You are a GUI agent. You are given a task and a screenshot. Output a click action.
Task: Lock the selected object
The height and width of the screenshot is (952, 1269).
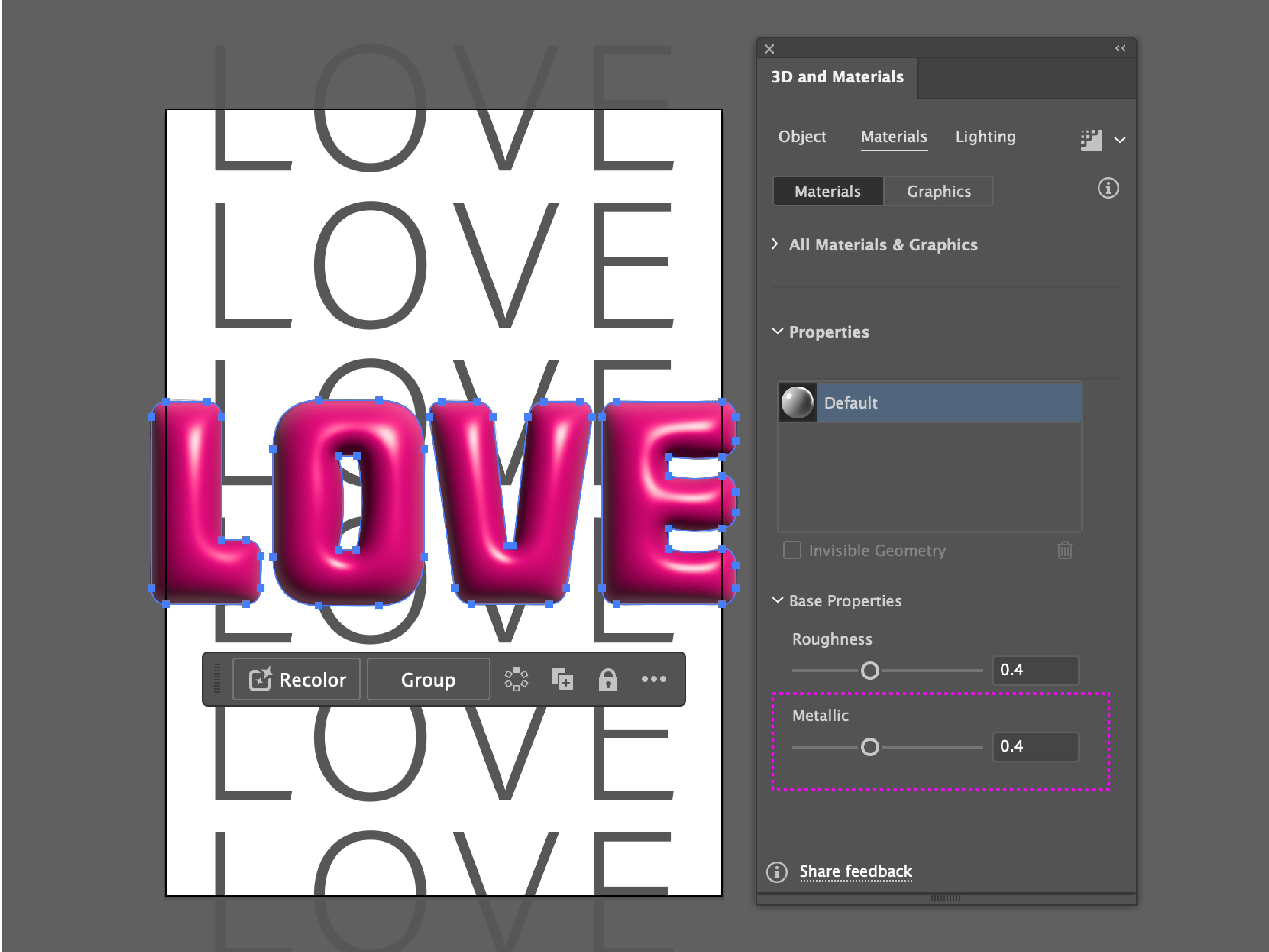608,679
